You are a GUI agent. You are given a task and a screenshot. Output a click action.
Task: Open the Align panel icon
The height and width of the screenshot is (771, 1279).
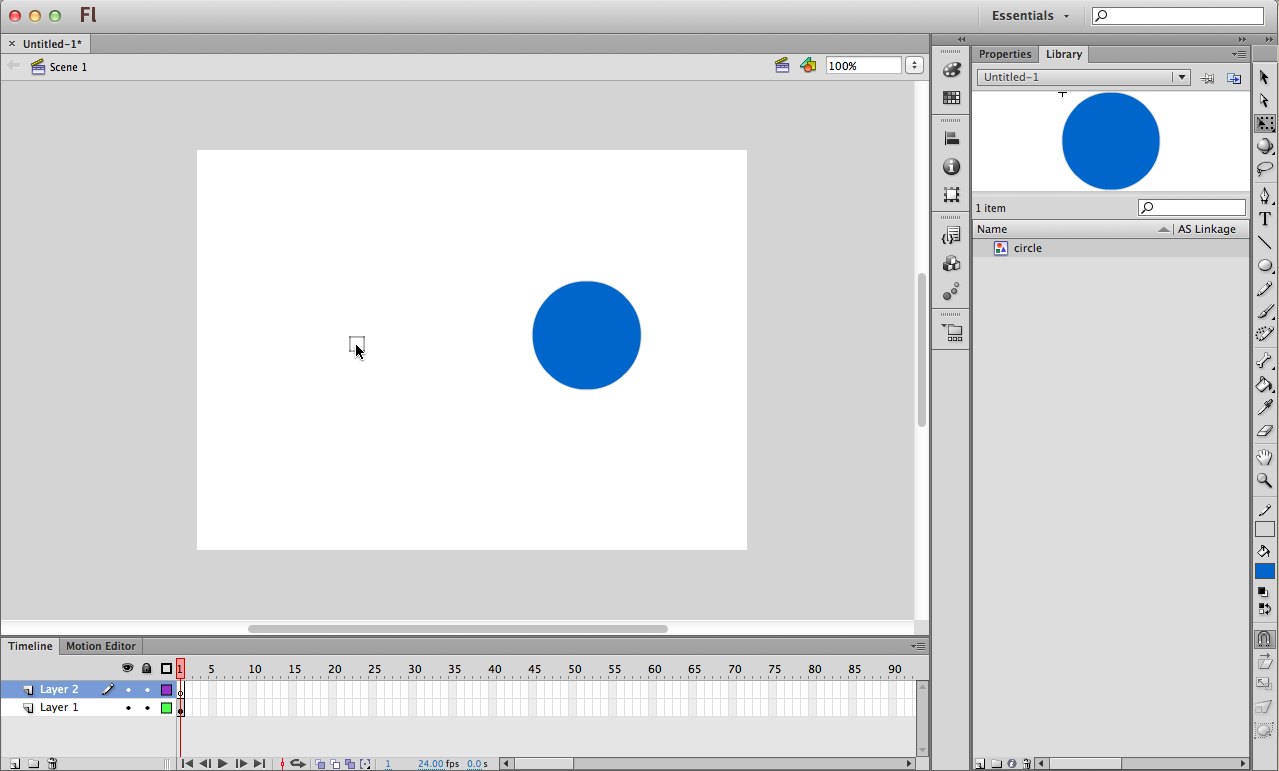[951, 139]
